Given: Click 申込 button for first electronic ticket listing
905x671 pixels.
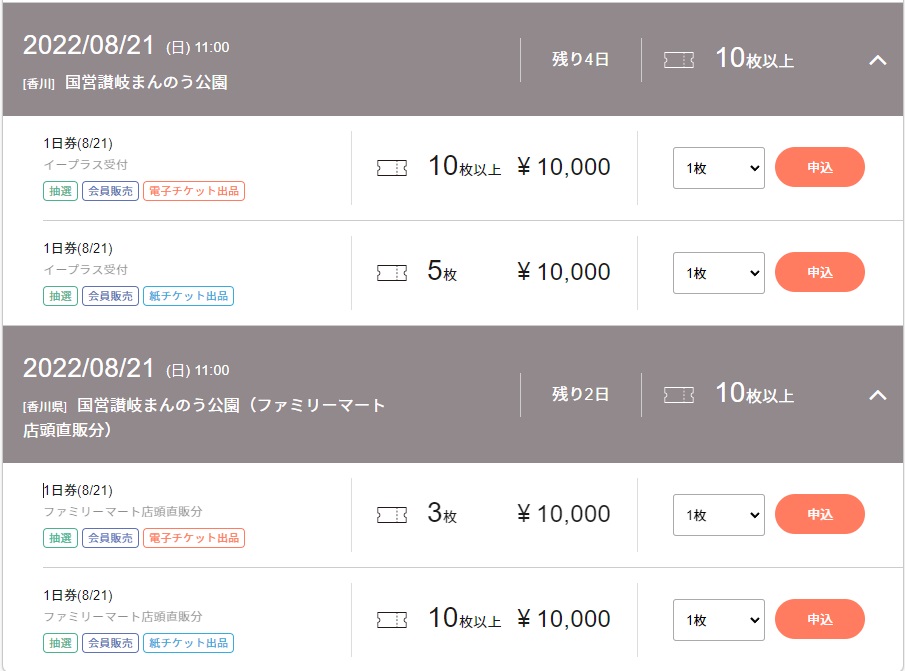Looking at the screenshot, I should tap(820, 167).
